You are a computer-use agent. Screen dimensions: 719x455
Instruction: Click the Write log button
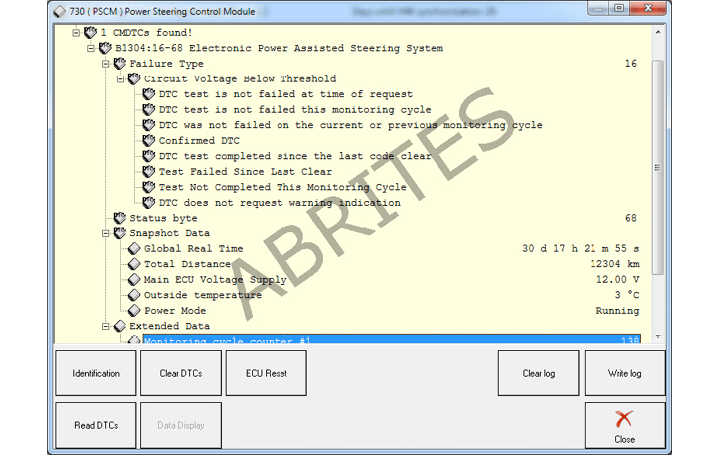[624, 373]
